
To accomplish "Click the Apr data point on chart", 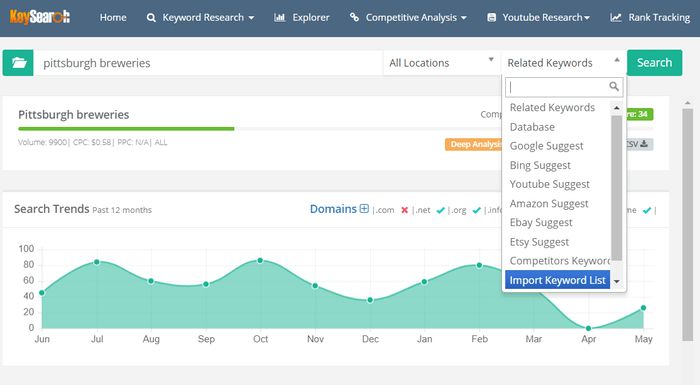I will tap(588, 328).
